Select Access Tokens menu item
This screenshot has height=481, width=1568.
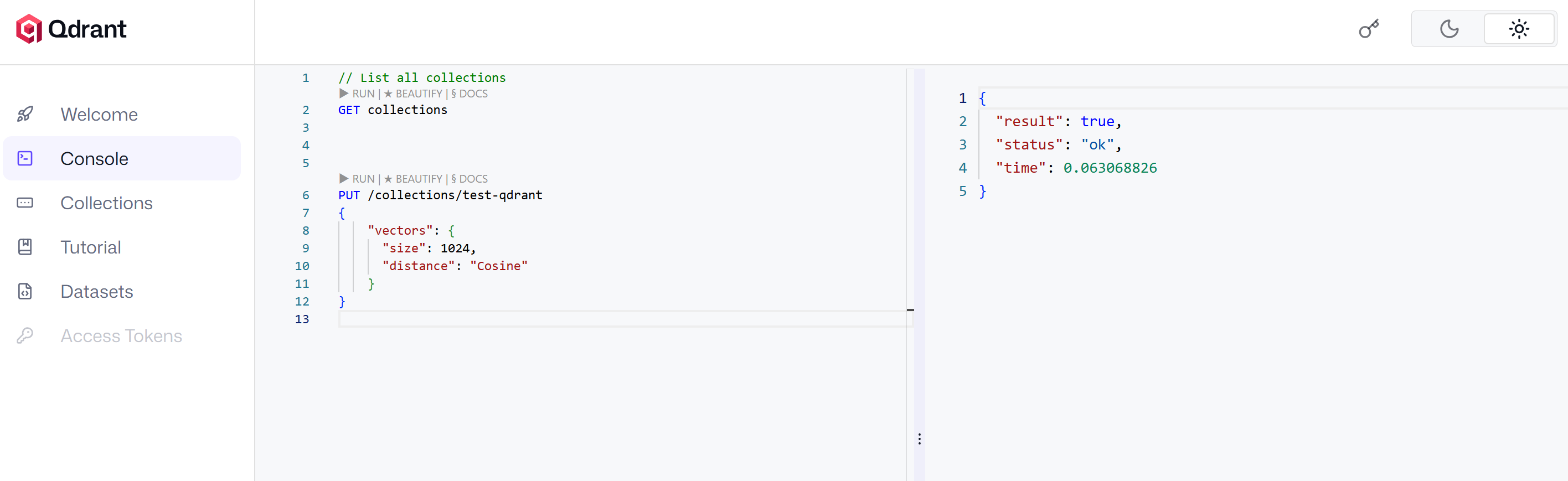[x=122, y=335]
